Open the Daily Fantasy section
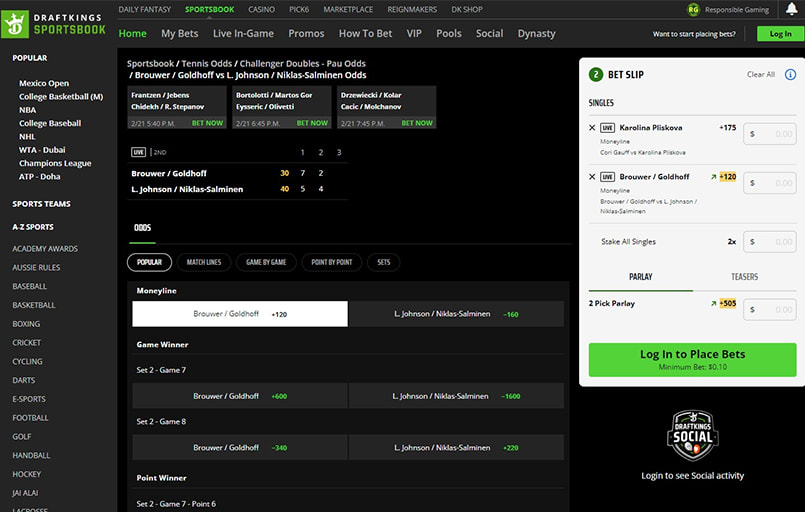The image size is (805, 512). (144, 9)
